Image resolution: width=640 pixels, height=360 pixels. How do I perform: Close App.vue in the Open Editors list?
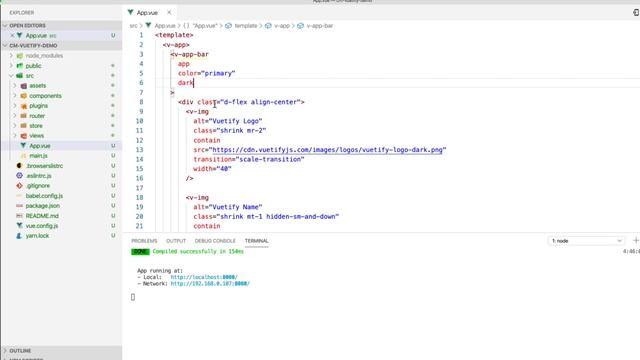point(12,36)
